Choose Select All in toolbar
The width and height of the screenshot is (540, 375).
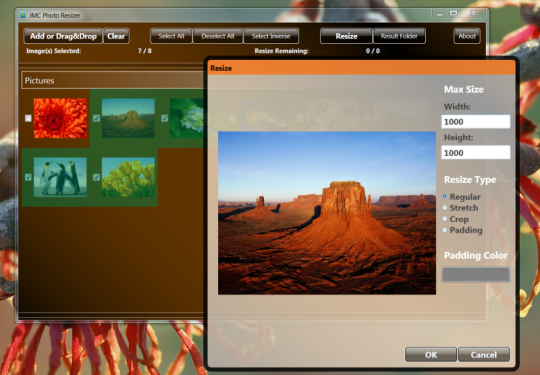pos(171,36)
